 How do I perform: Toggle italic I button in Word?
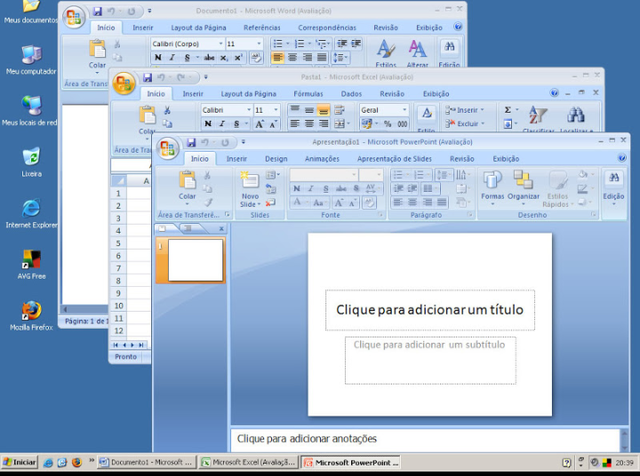(172, 58)
